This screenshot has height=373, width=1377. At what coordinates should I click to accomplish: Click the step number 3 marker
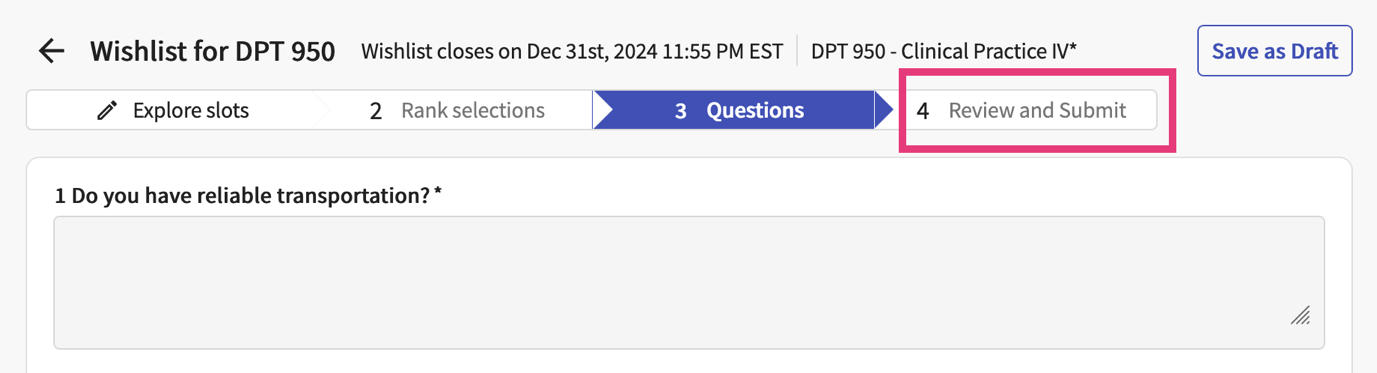click(680, 111)
